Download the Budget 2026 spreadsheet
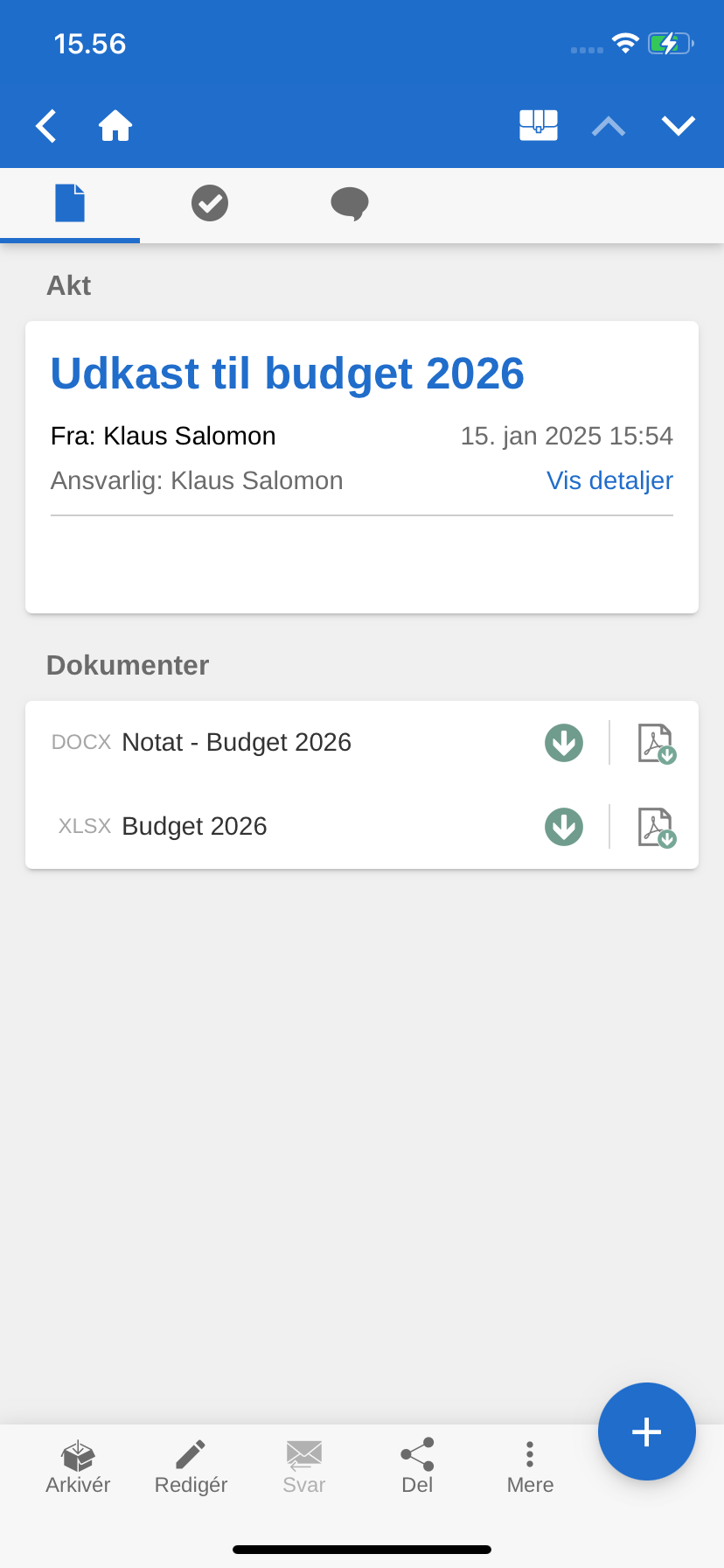Image resolution: width=724 pixels, height=1568 pixels. (564, 827)
